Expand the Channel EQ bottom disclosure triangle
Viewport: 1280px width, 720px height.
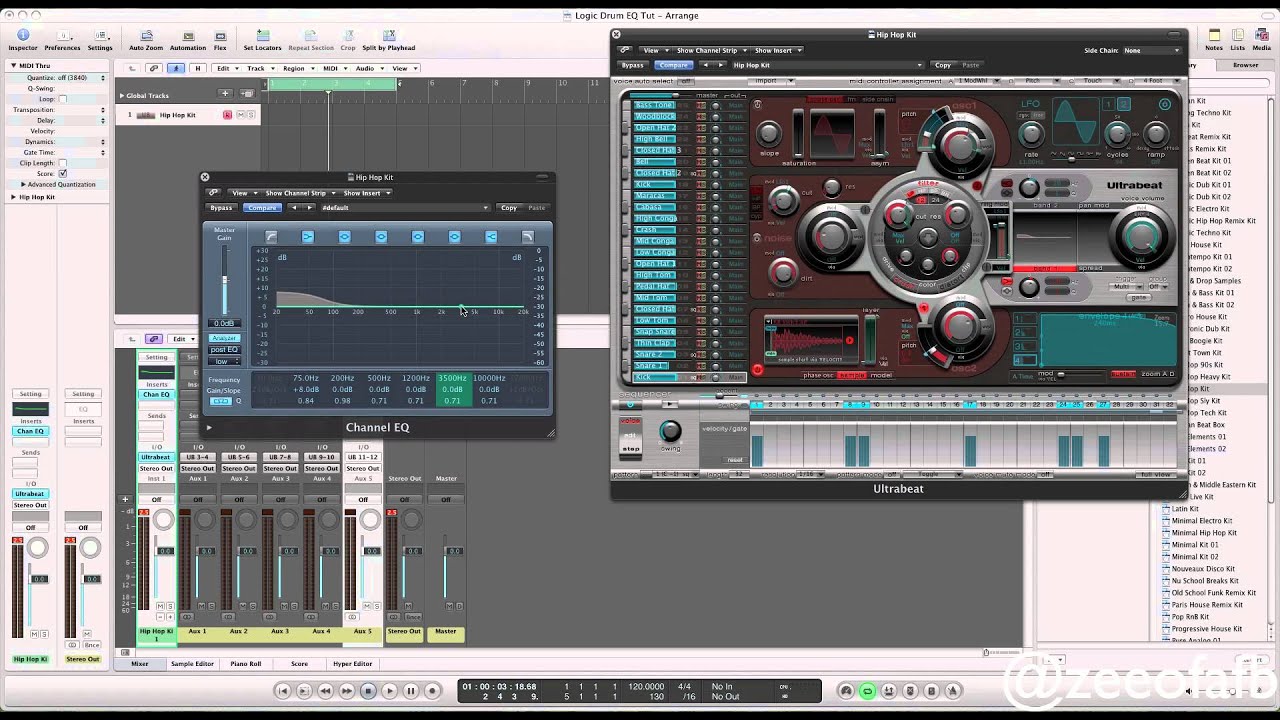click(x=209, y=427)
